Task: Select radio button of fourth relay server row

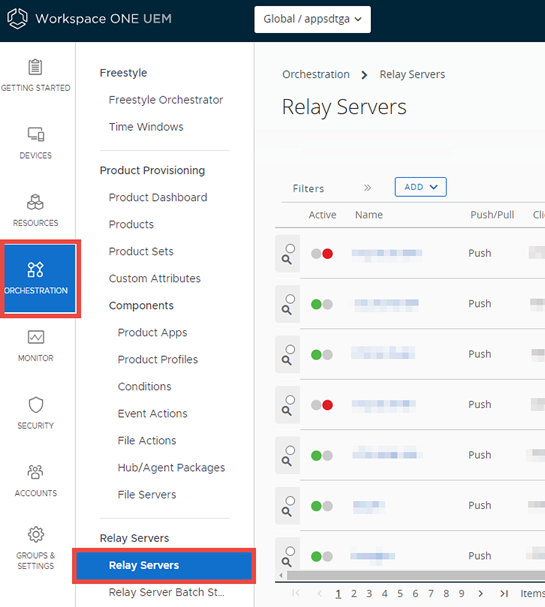Action: (x=290, y=400)
